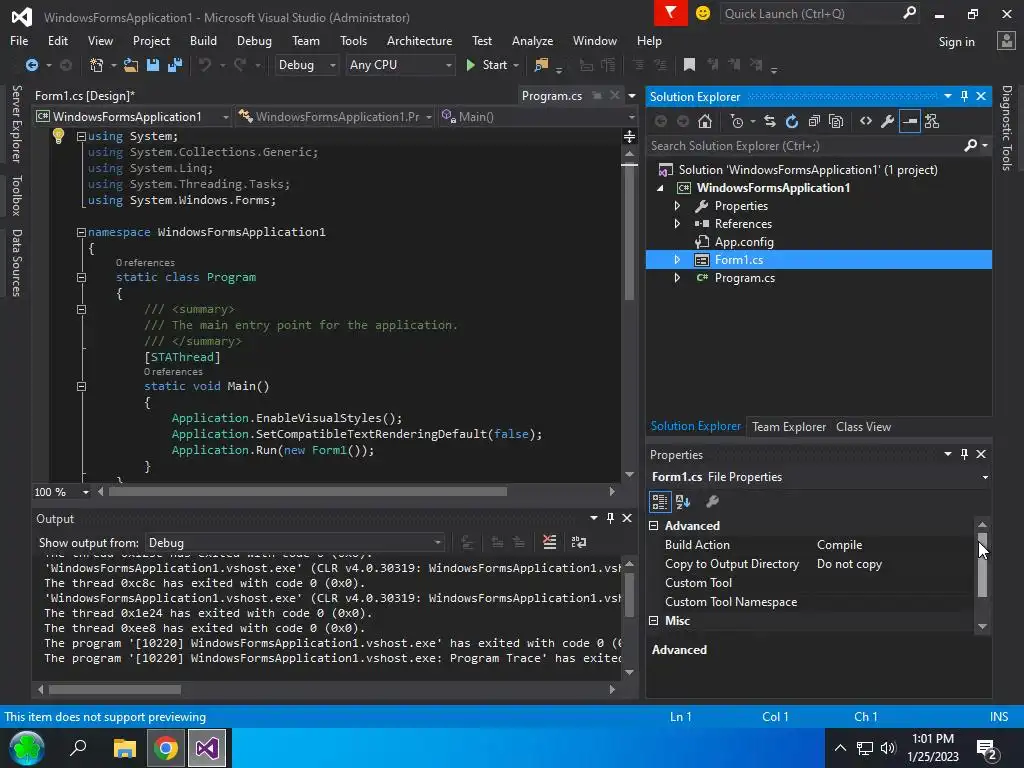Viewport: 1024px width, 768px height.
Task: Click the Navigate Backward arrow icon
Action: (x=31, y=65)
